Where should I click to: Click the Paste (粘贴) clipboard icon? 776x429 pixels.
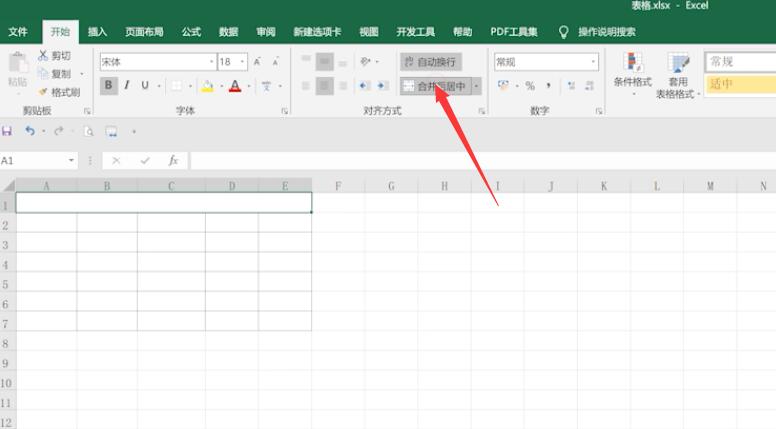(x=18, y=64)
